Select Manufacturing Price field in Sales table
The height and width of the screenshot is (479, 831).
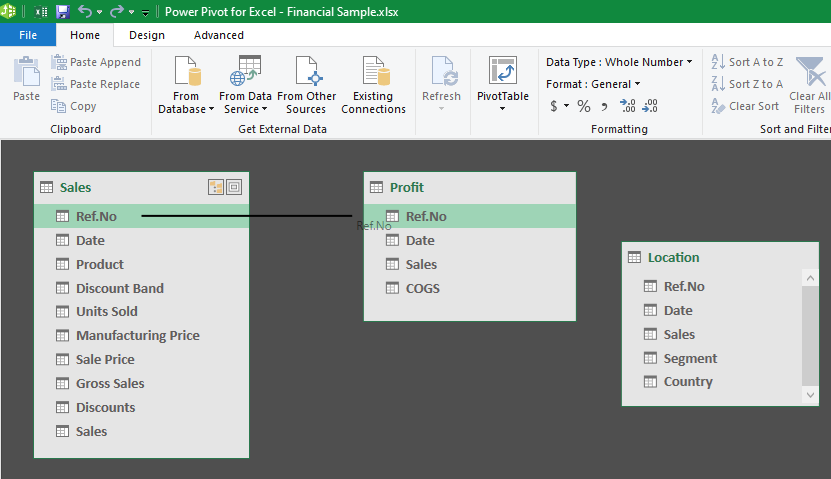click(137, 336)
